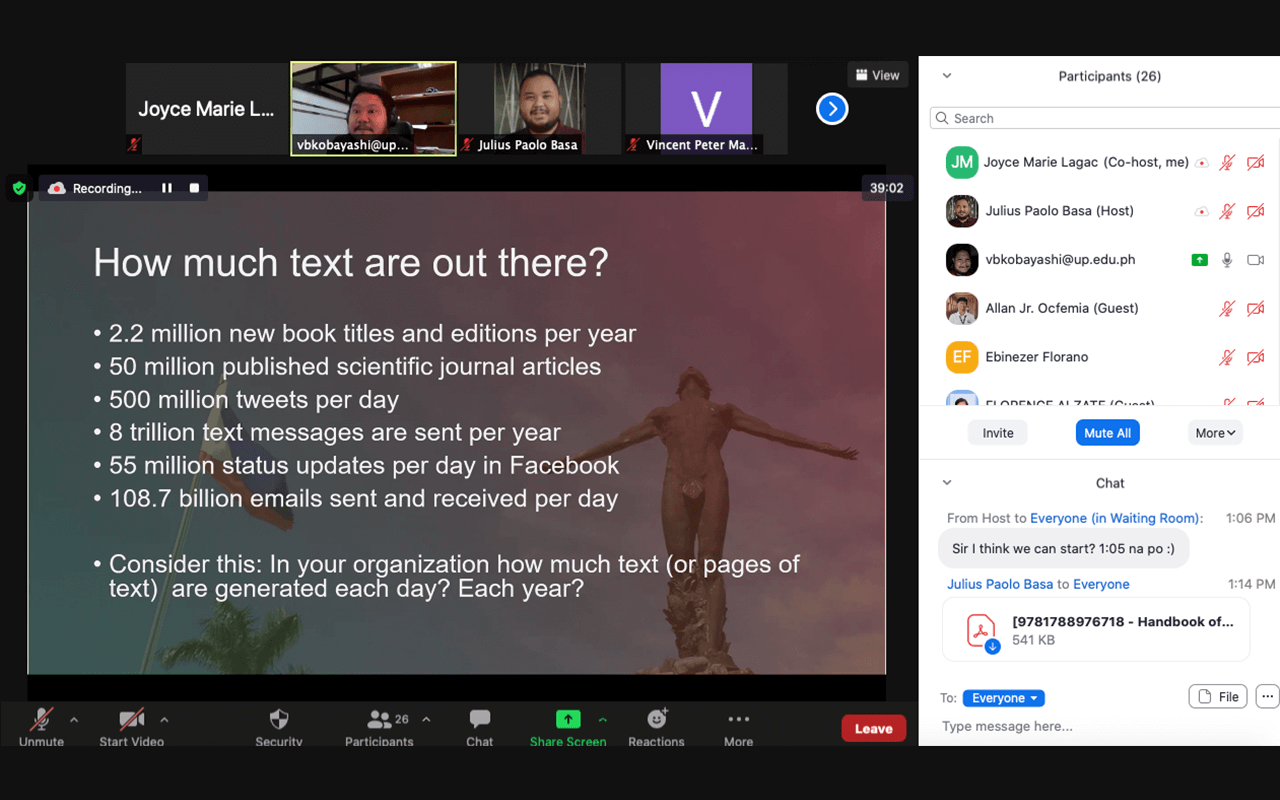Image resolution: width=1280 pixels, height=800 pixels.
Task: Open the Everyone recipient dropdown
Action: (x=1004, y=698)
